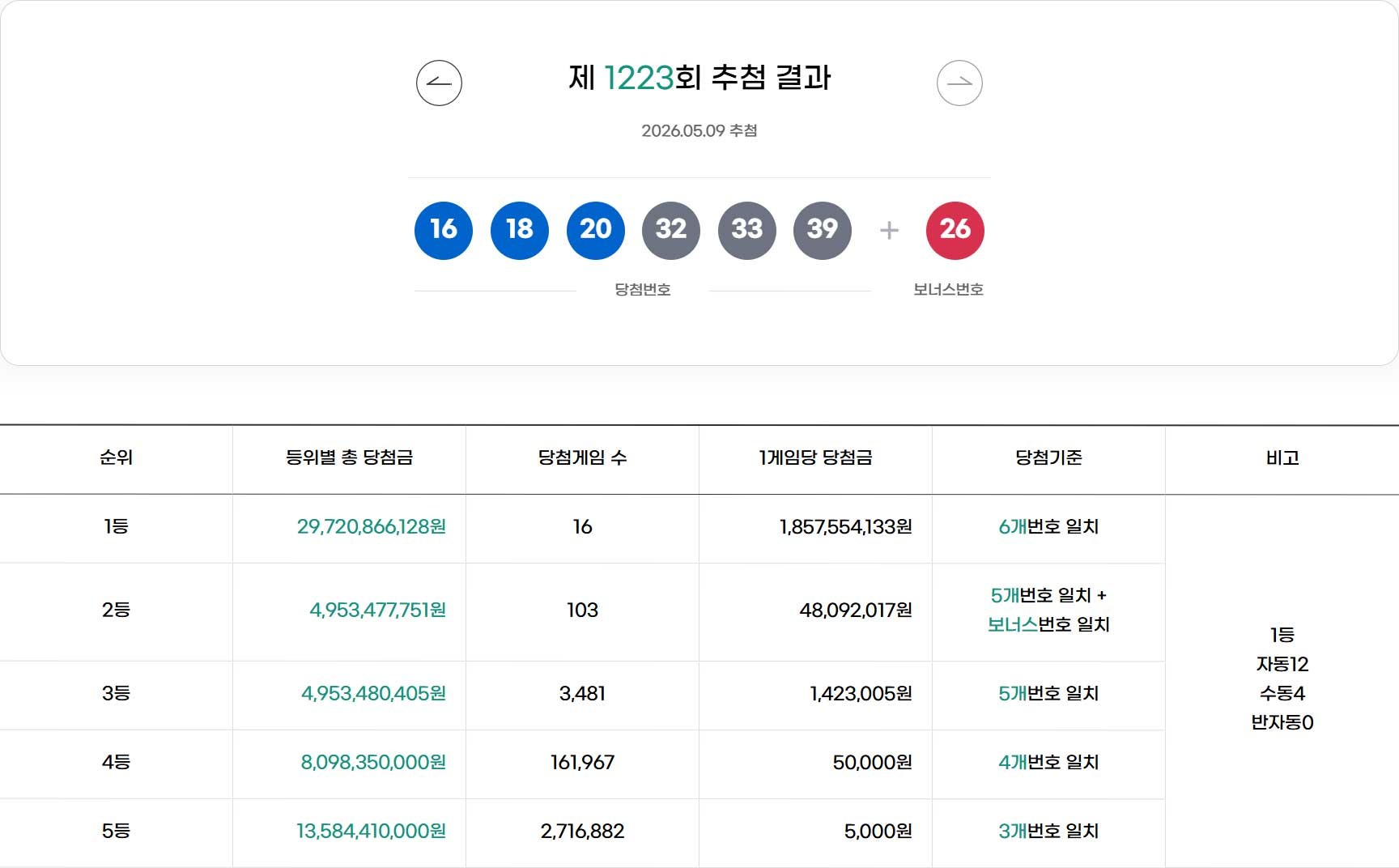Image resolution: width=1399 pixels, height=868 pixels.
Task: Click per-game prize 1,423,005원
Action: click(861, 693)
